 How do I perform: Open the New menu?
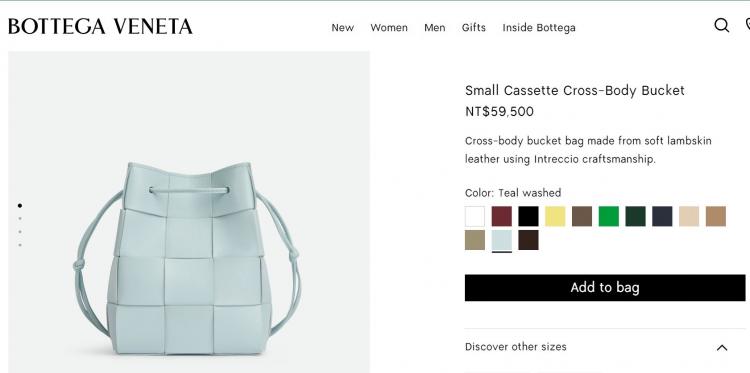click(342, 28)
